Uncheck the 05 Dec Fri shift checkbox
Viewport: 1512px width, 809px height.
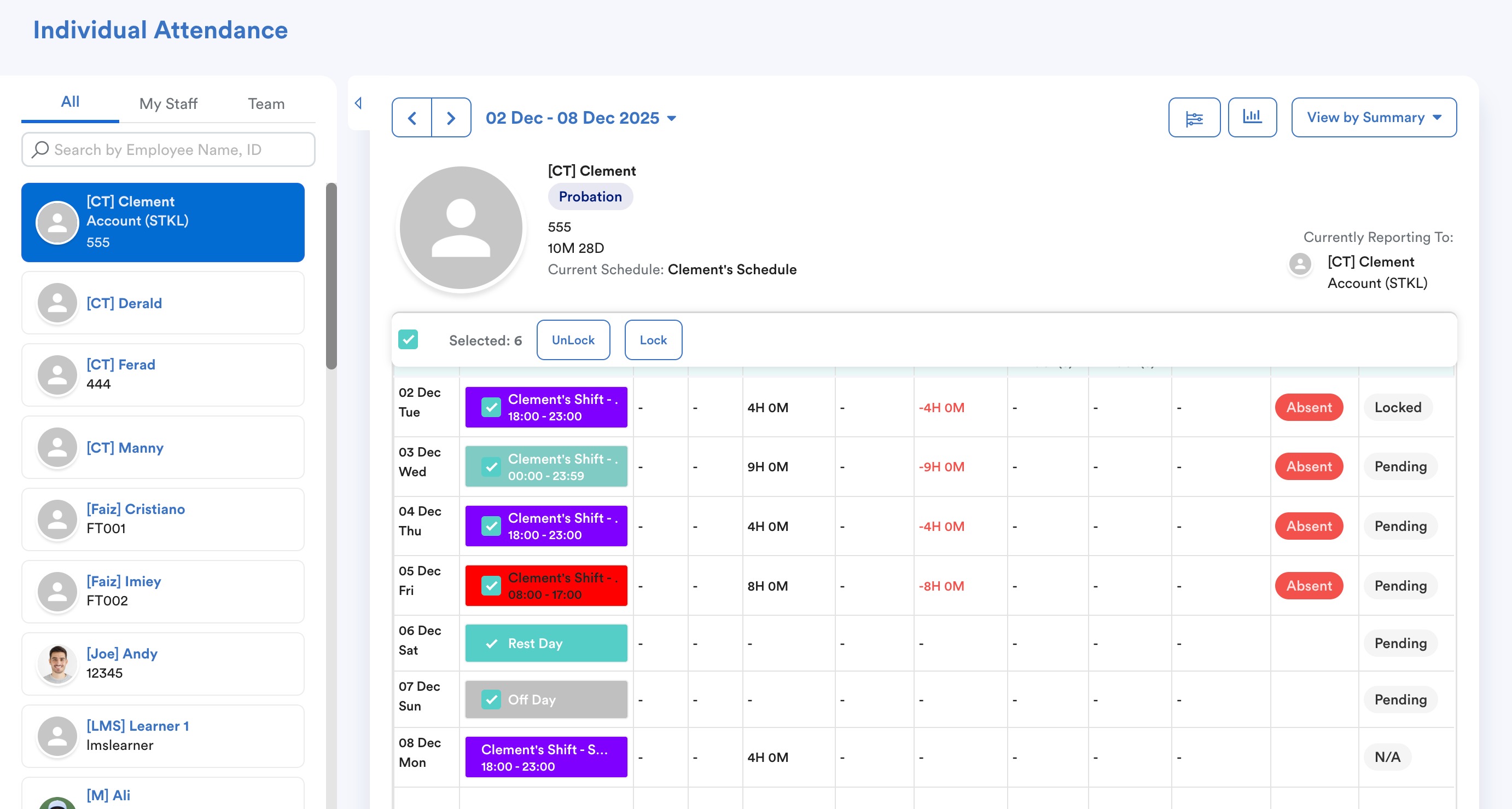(x=491, y=586)
